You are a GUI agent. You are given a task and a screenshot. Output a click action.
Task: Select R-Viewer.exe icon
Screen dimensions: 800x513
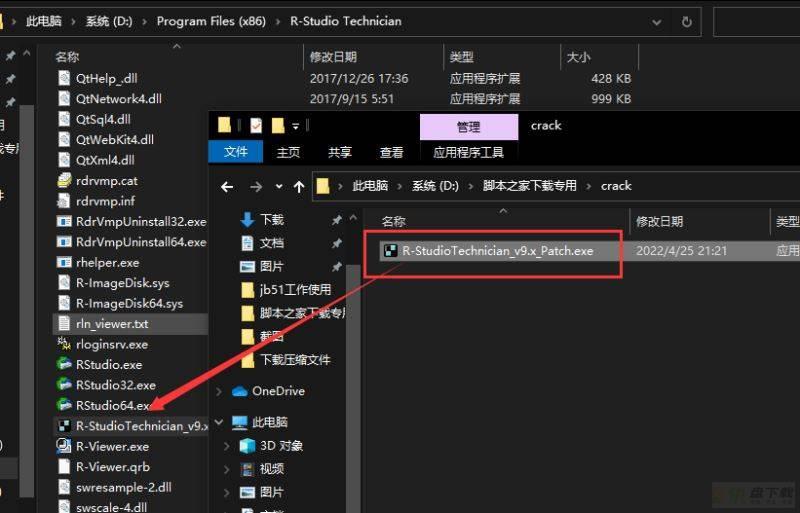(64, 446)
